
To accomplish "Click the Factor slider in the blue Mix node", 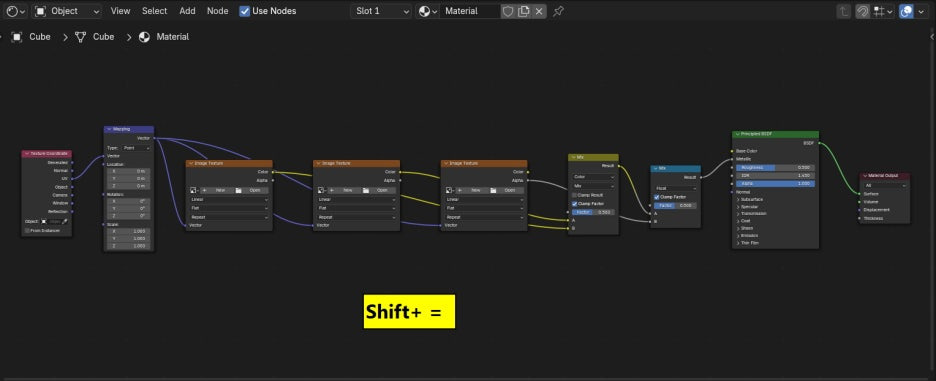I will (676, 205).
